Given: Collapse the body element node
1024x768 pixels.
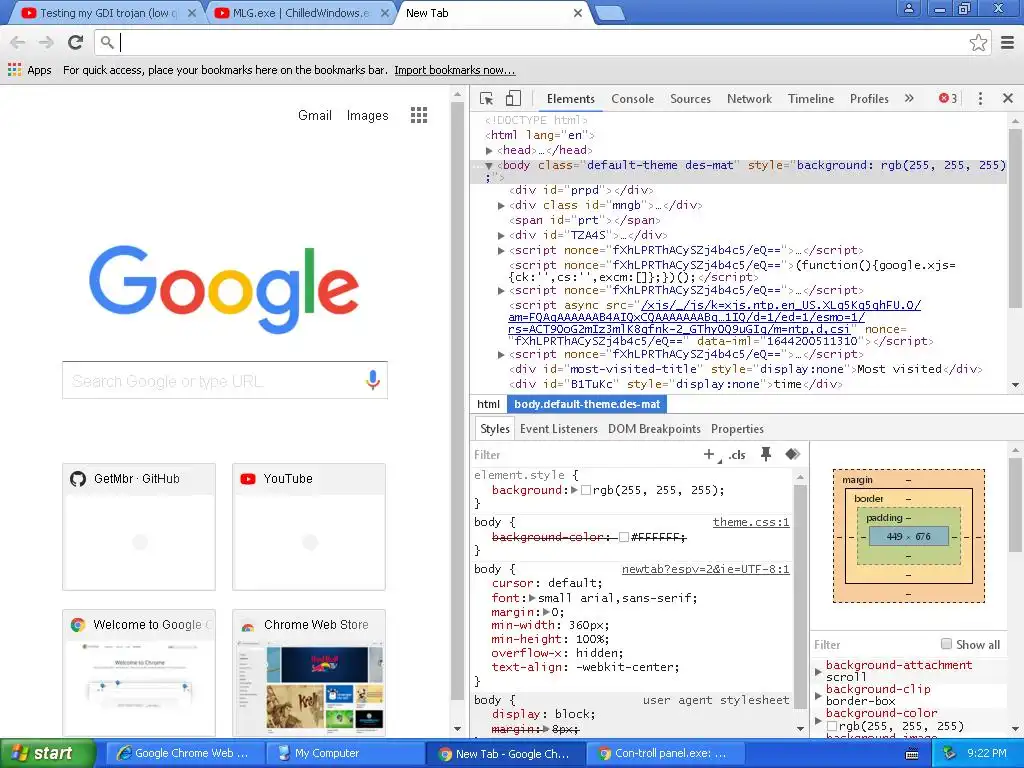Looking at the screenshot, I should [488, 166].
